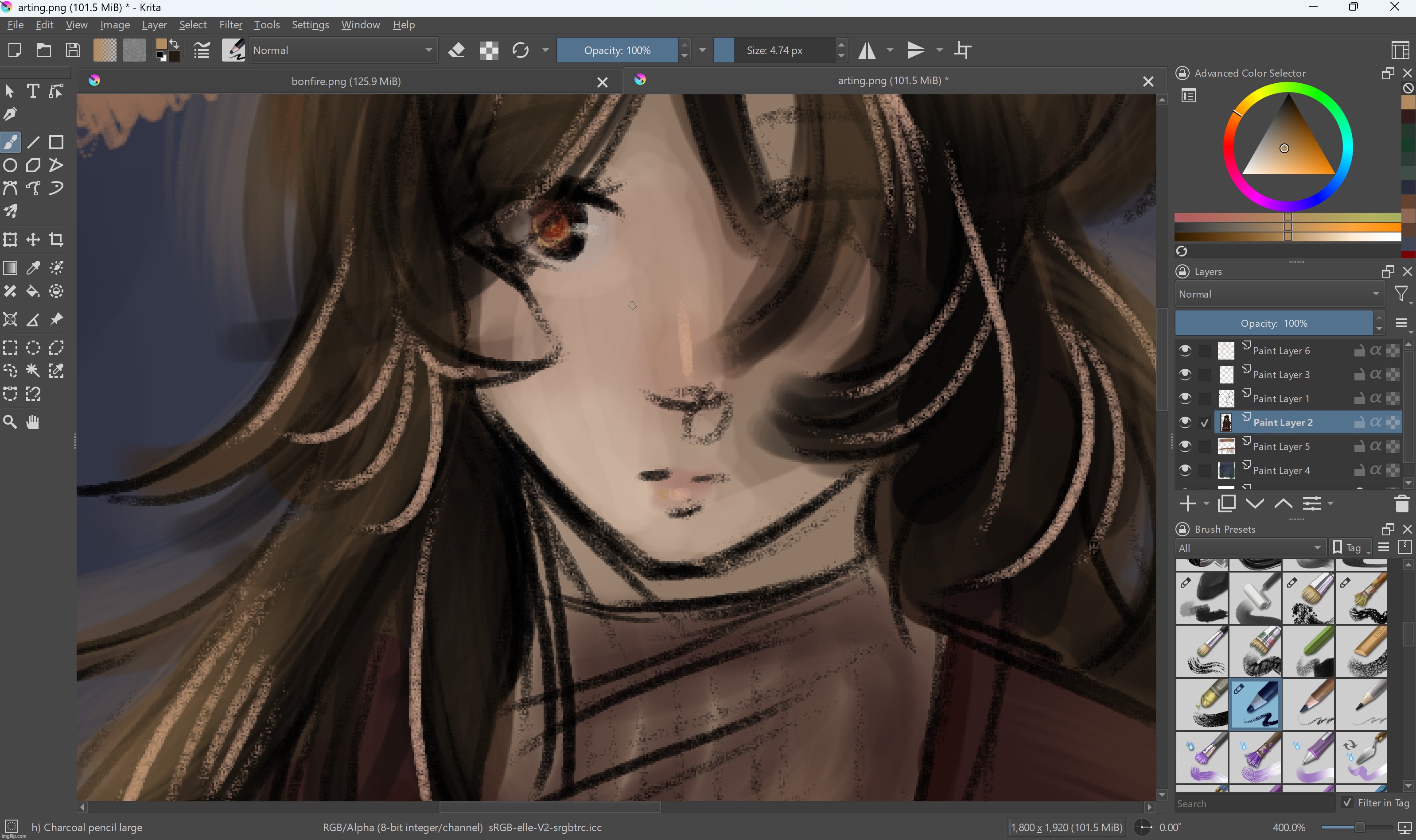The height and width of the screenshot is (840, 1416).
Task: Open an existing document
Action: coord(43,50)
